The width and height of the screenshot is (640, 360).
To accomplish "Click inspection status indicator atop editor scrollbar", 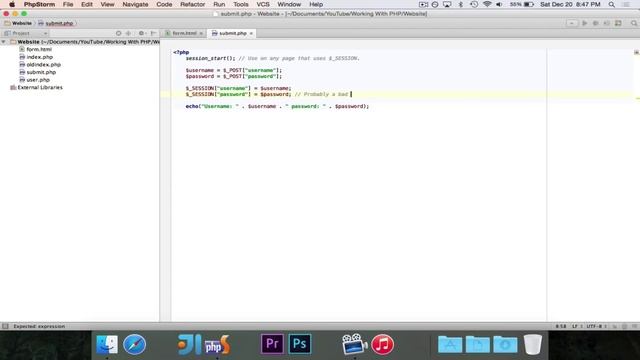I will point(636,52).
